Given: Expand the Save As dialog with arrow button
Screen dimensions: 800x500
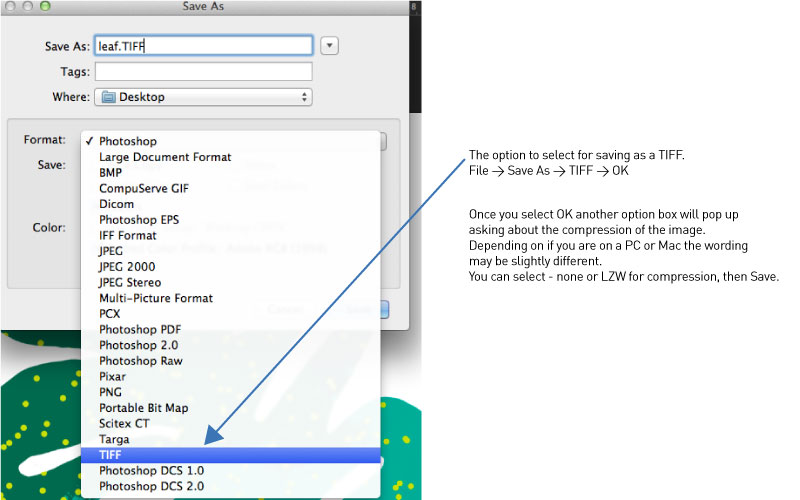Looking at the screenshot, I should [330, 46].
